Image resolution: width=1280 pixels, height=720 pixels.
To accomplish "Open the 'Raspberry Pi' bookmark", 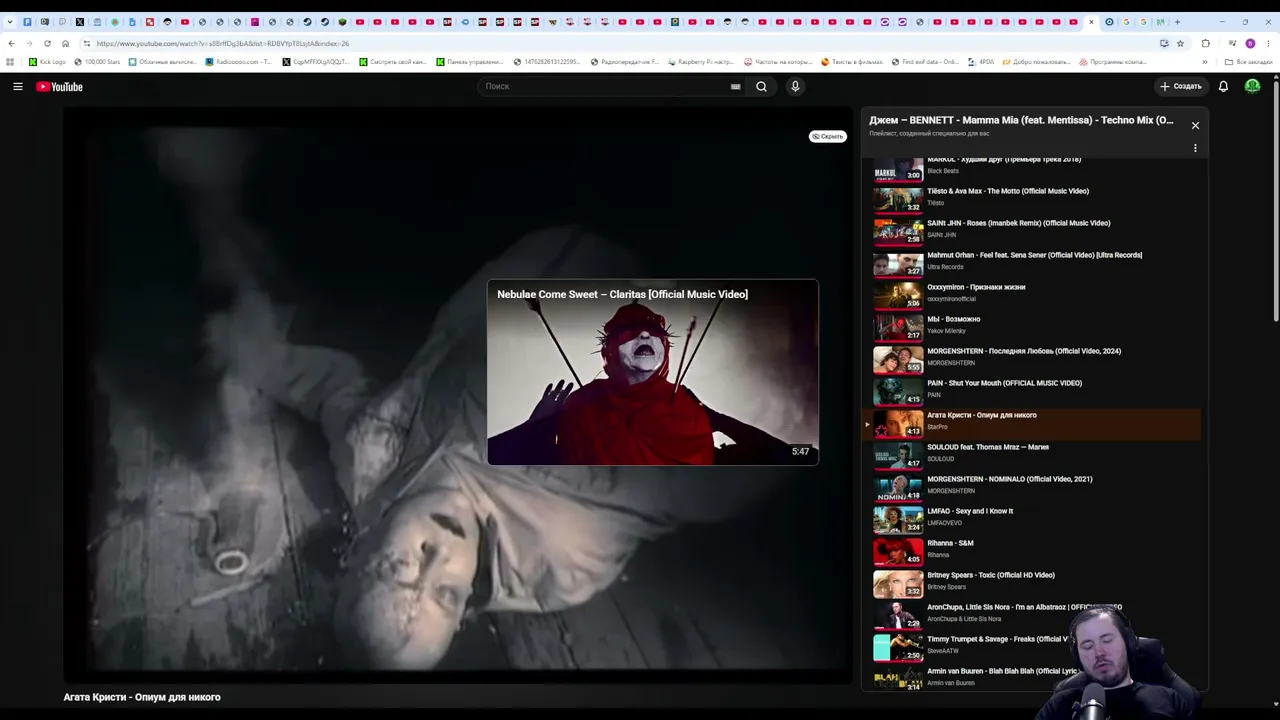I will coord(701,62).
